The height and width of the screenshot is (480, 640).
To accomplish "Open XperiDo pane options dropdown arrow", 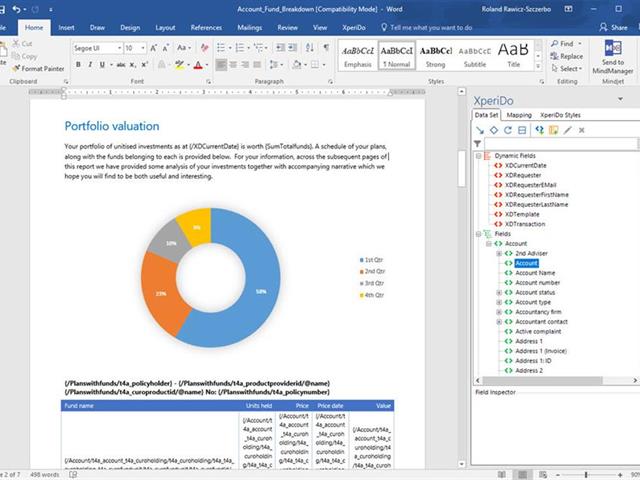I will coord(620,99).
